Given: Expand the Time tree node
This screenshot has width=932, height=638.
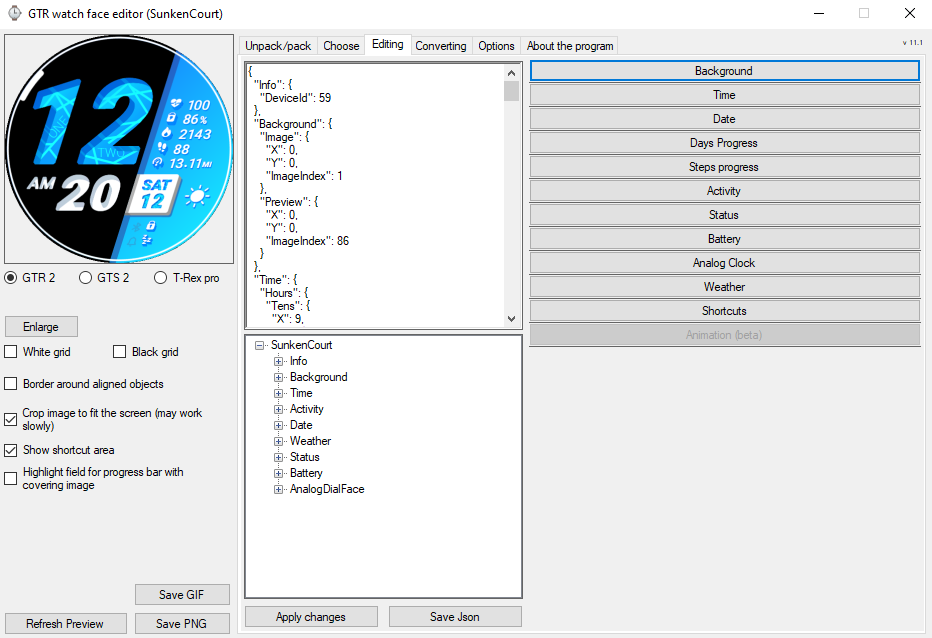Looking at the screenshot, I should (x=278, y=394).
